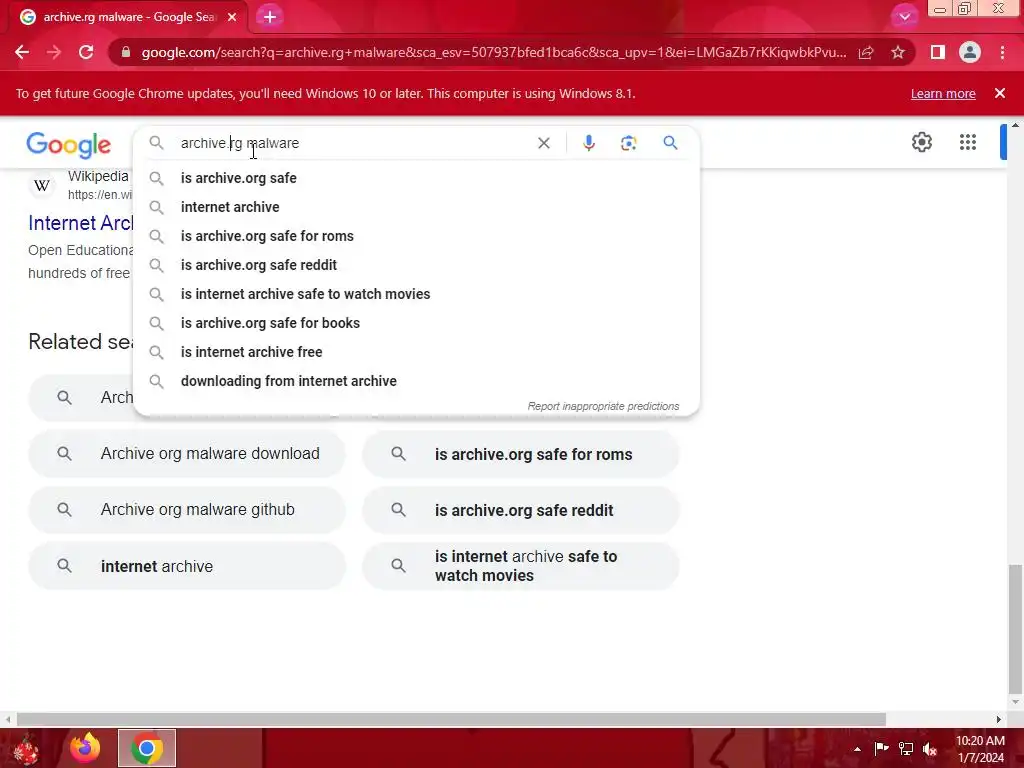The width and height of the screenshot is (1024, 768).
Task: Click Report inappropriate predictions
Action: 603,406
